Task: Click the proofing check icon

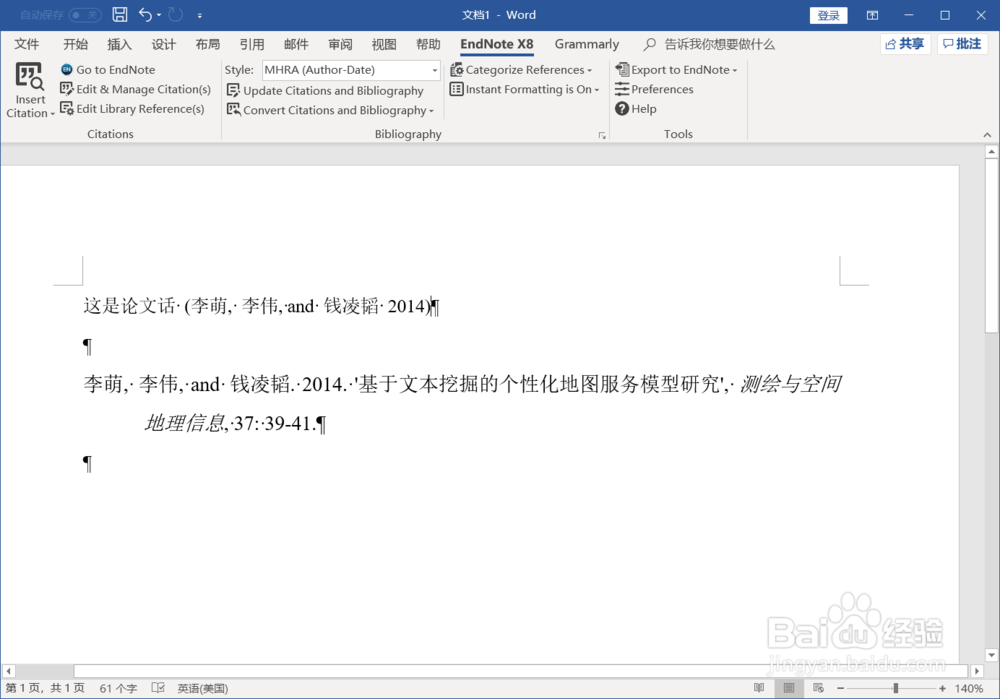Action: pyautogui.click(x=158, y=688)
